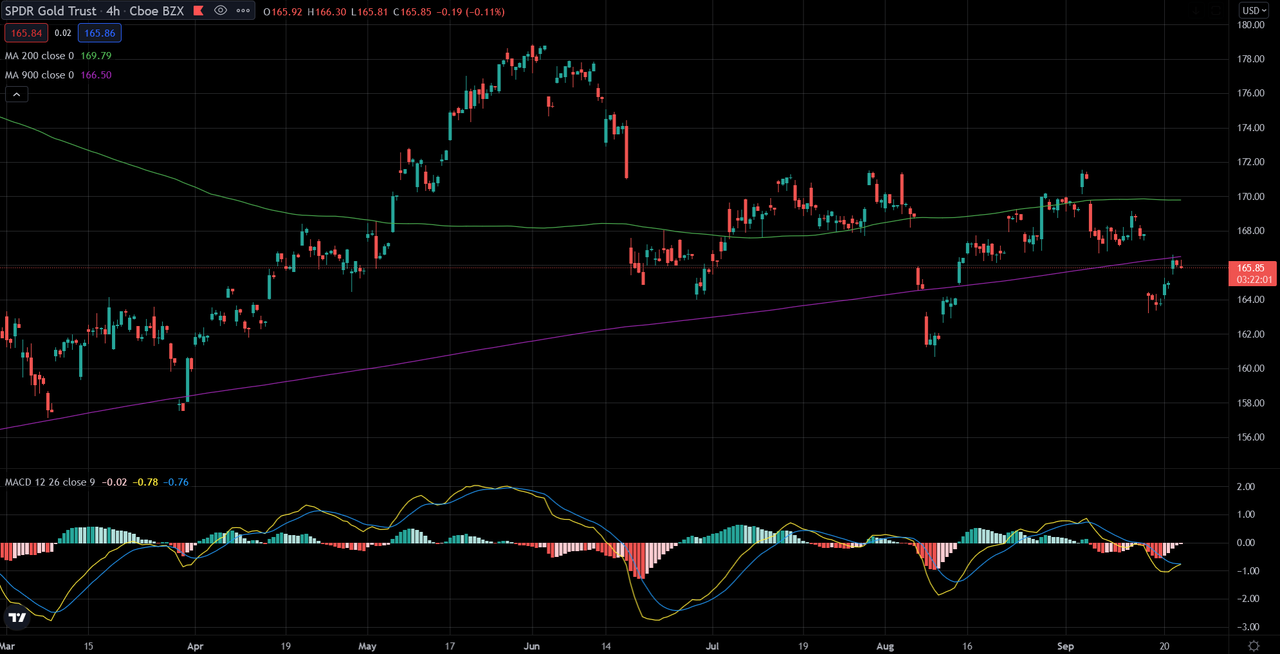This screenshot has width=1280, height=654.
Task: Click the 0.02 spread value
Action: [x=62, y=33]
